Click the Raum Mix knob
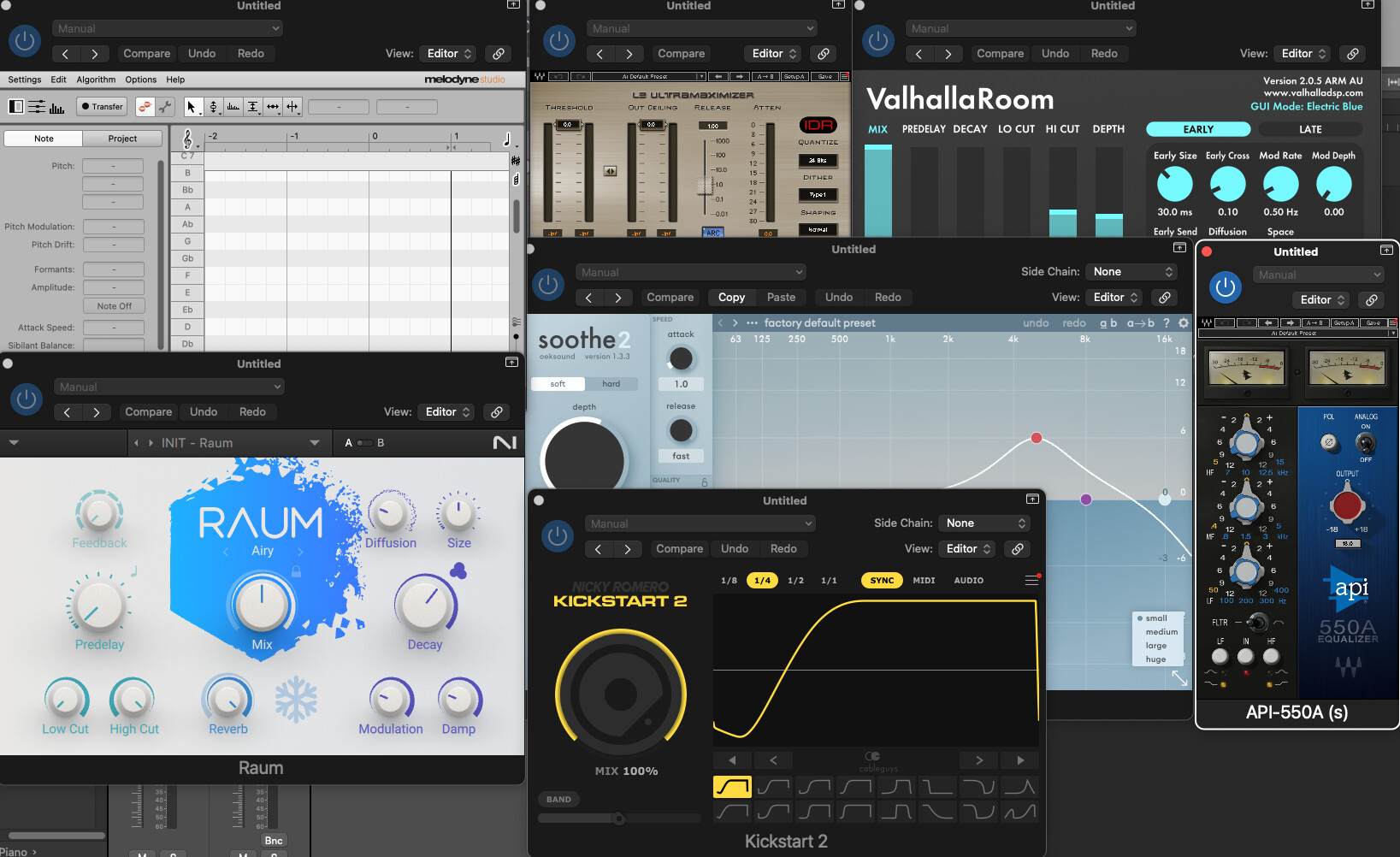 pyautogui.click(x=262, y=605)
